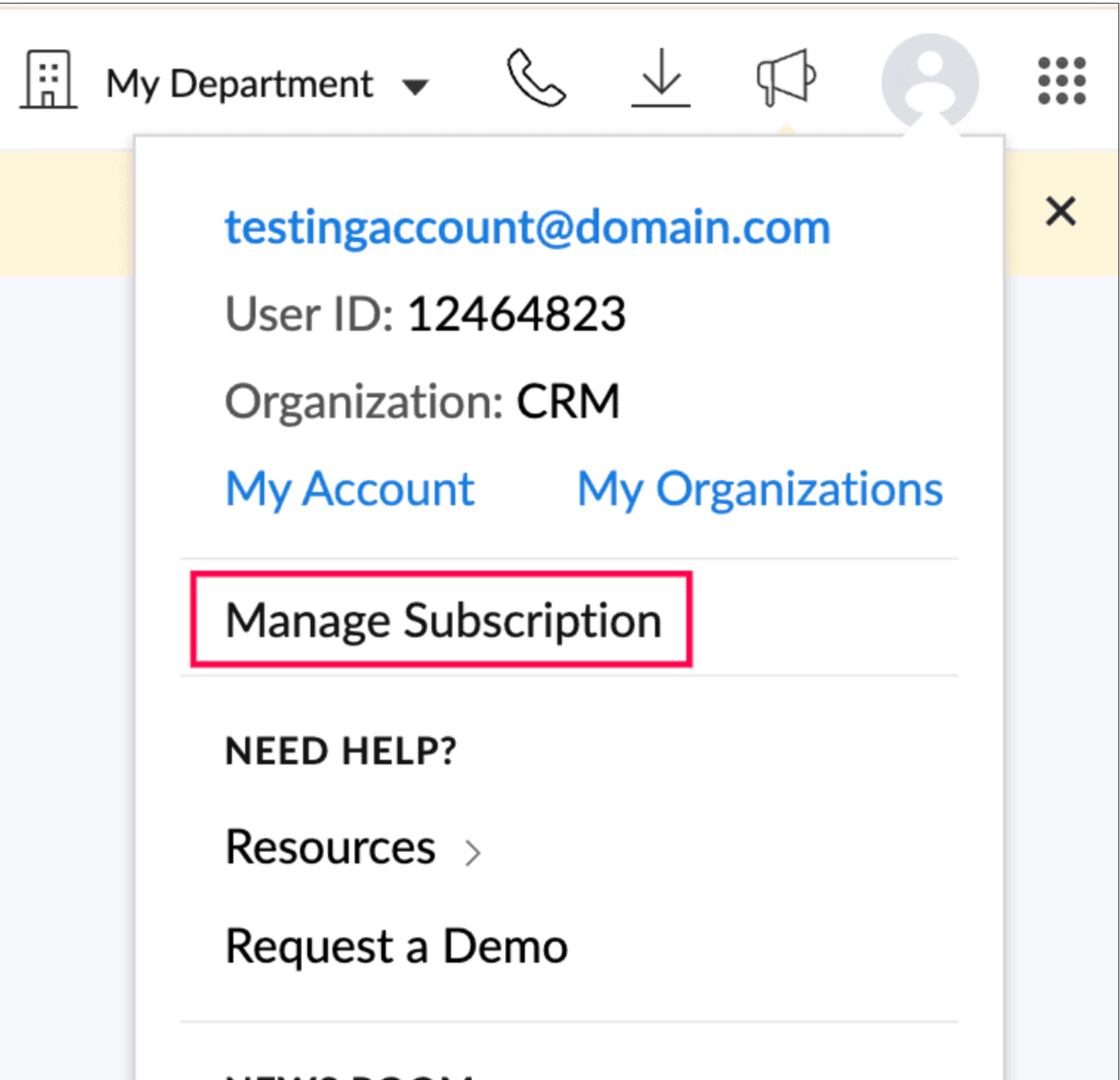Click the testingaccount@domain.com email link
This screenshot has width=1120, height=1080.
tap(528, 227)
